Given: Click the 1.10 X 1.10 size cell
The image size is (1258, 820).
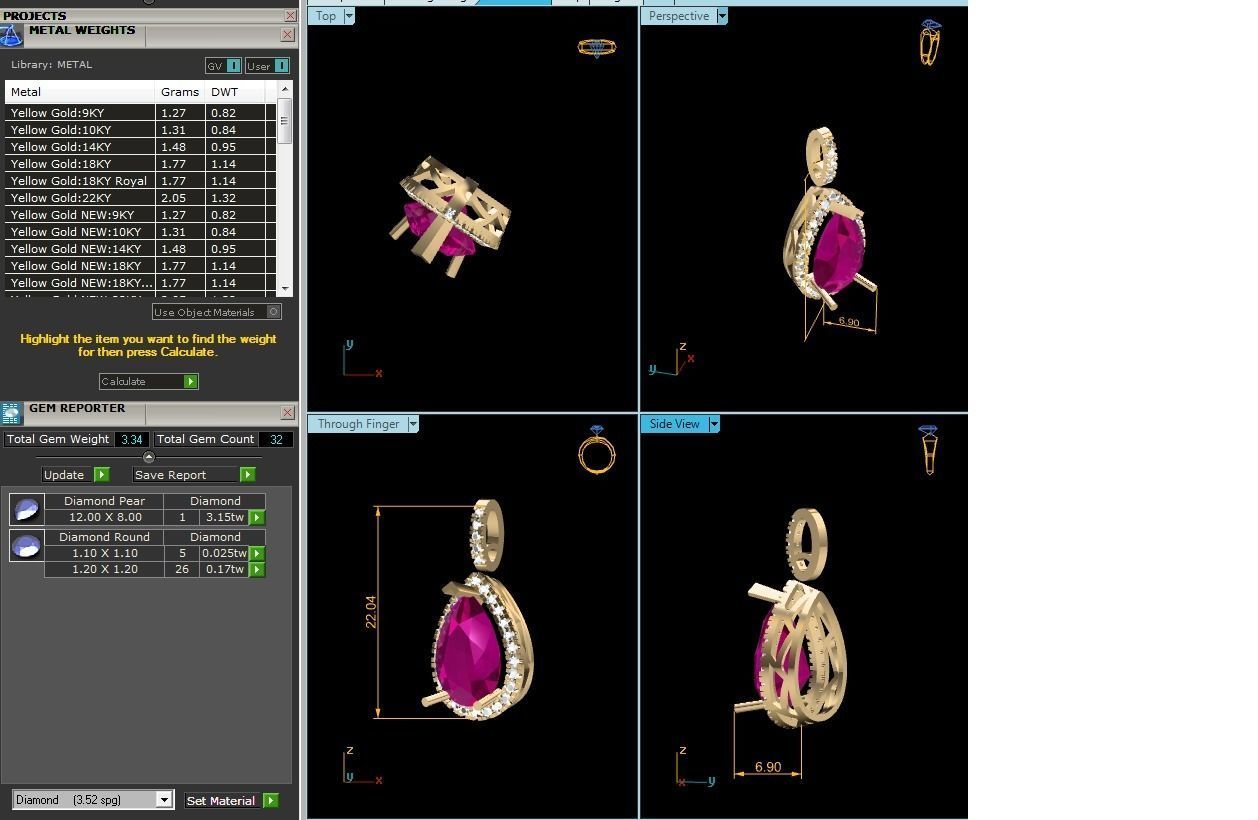Looking at the screenshot, I should tap(104, 553).
